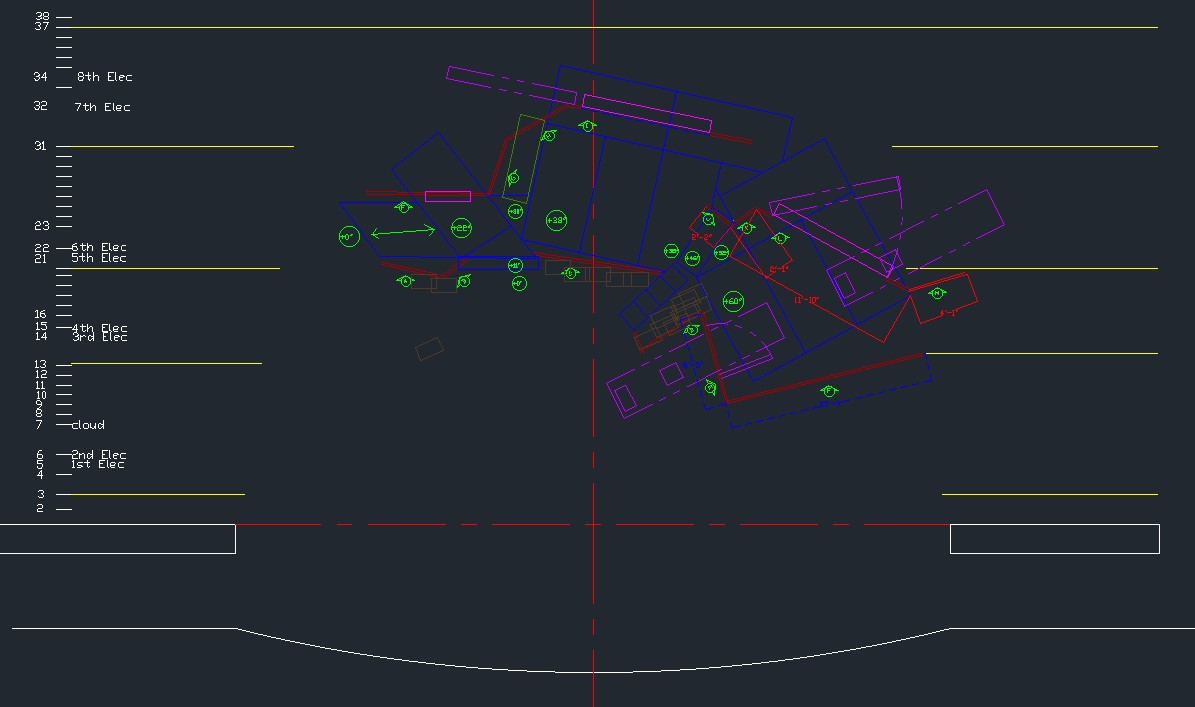Click the +0" elevation marker circle at far left
1195x707 pixels.
pyautogui.click(x=348, y=237)
